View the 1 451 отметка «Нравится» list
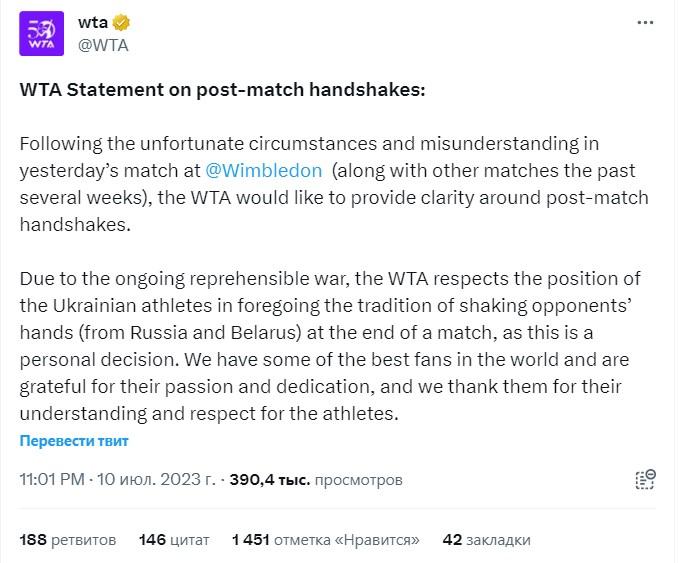678x563 pixels. pos(325,539)
